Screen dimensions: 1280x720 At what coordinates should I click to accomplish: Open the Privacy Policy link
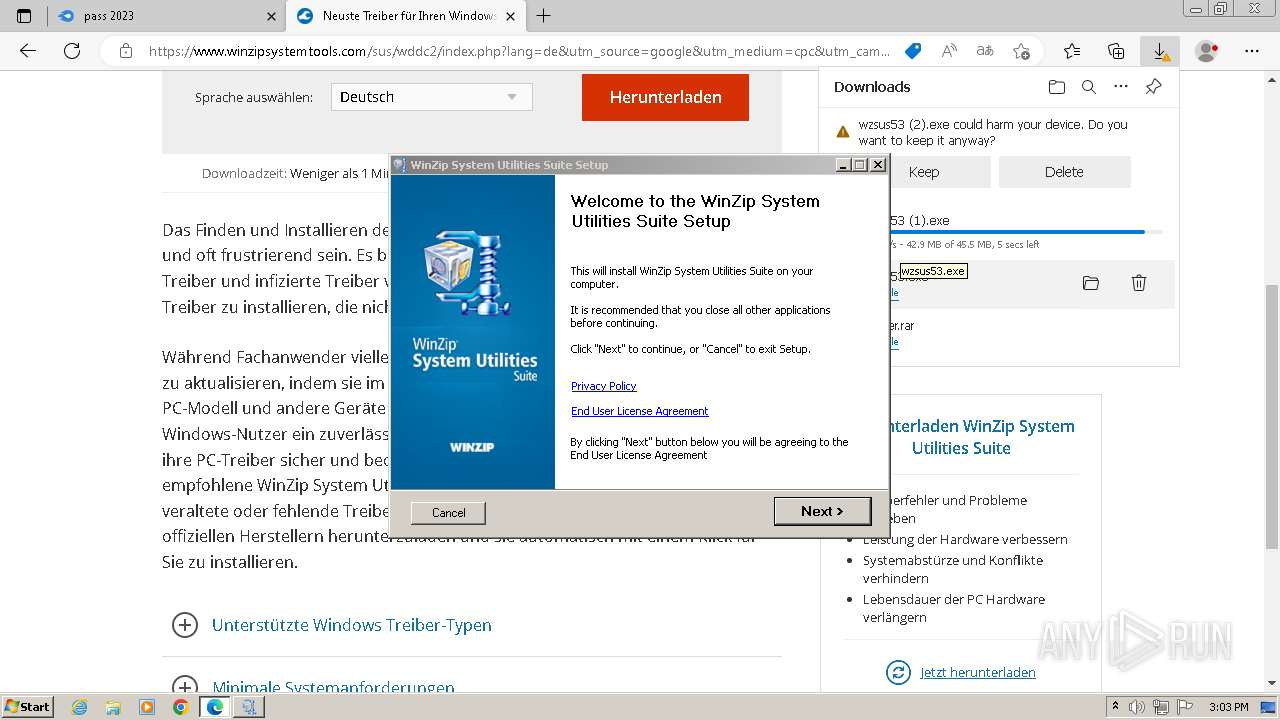click(x=603, y=386)
